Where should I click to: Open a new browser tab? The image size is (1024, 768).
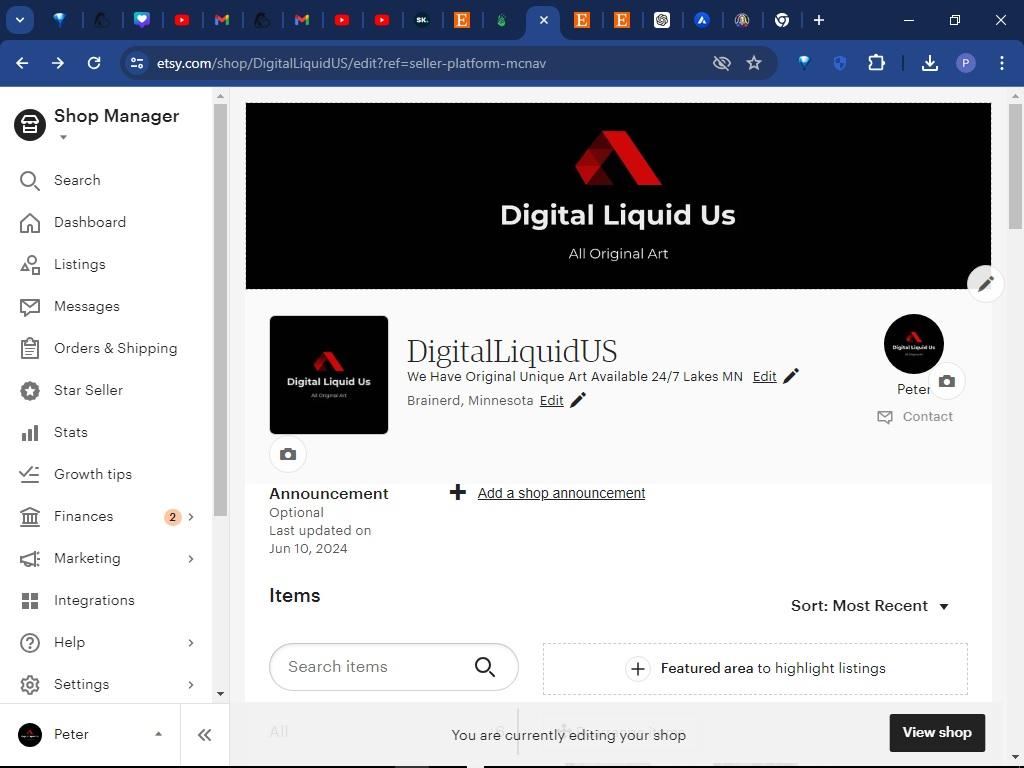(x=819, y=20)
